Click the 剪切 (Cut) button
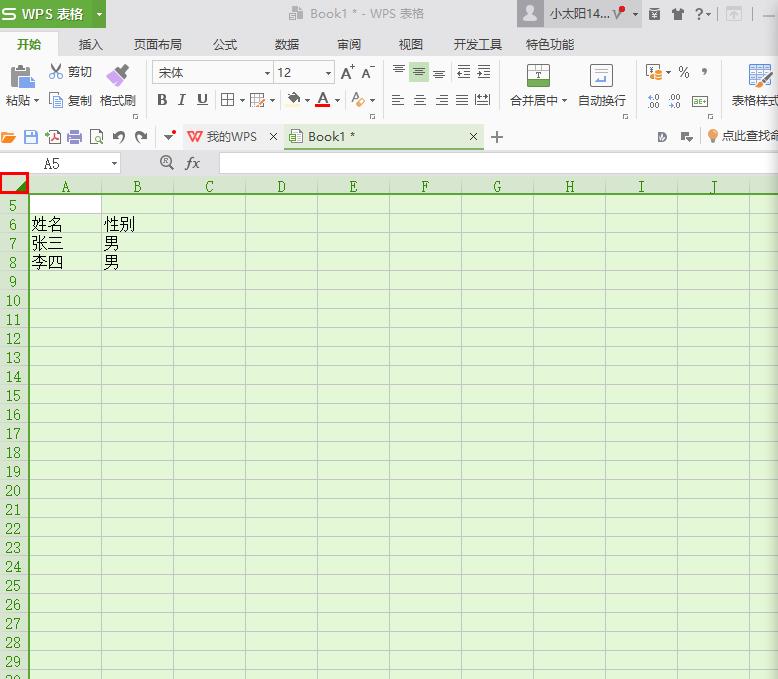The image size is (778, 679). (x=70, y=72)
